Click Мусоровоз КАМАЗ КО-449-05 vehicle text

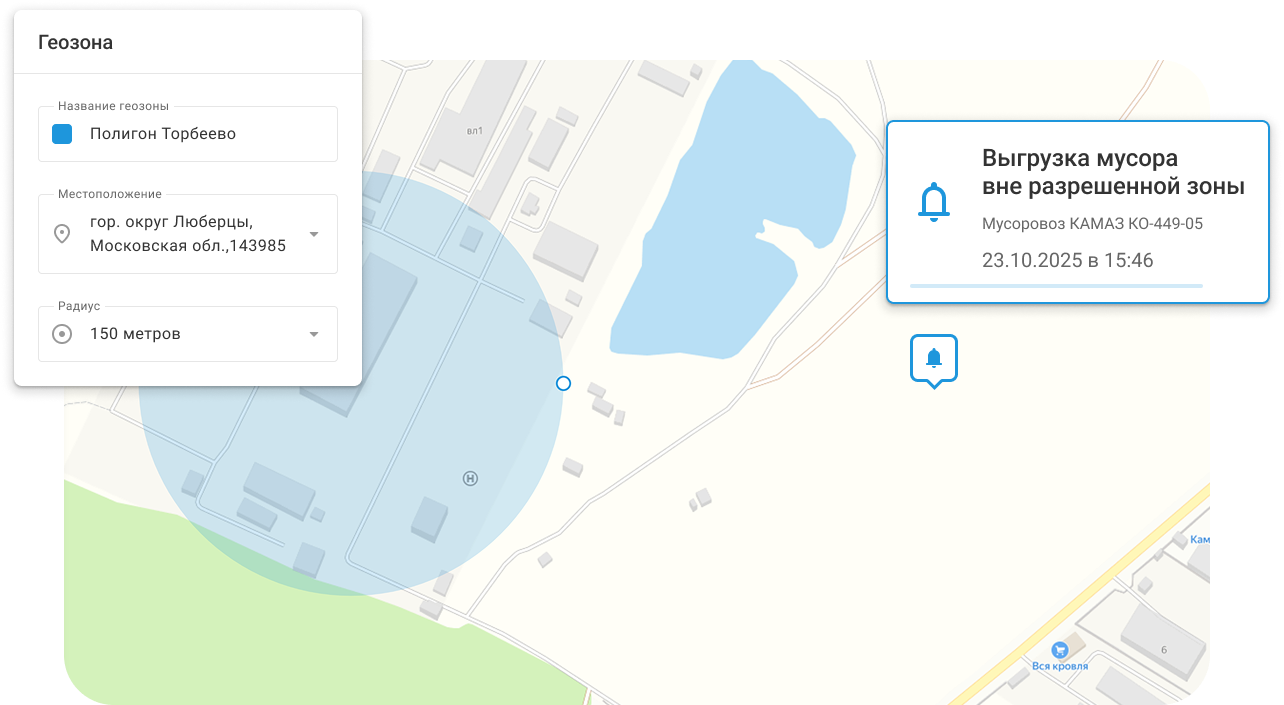click(x=1092, y=224)
